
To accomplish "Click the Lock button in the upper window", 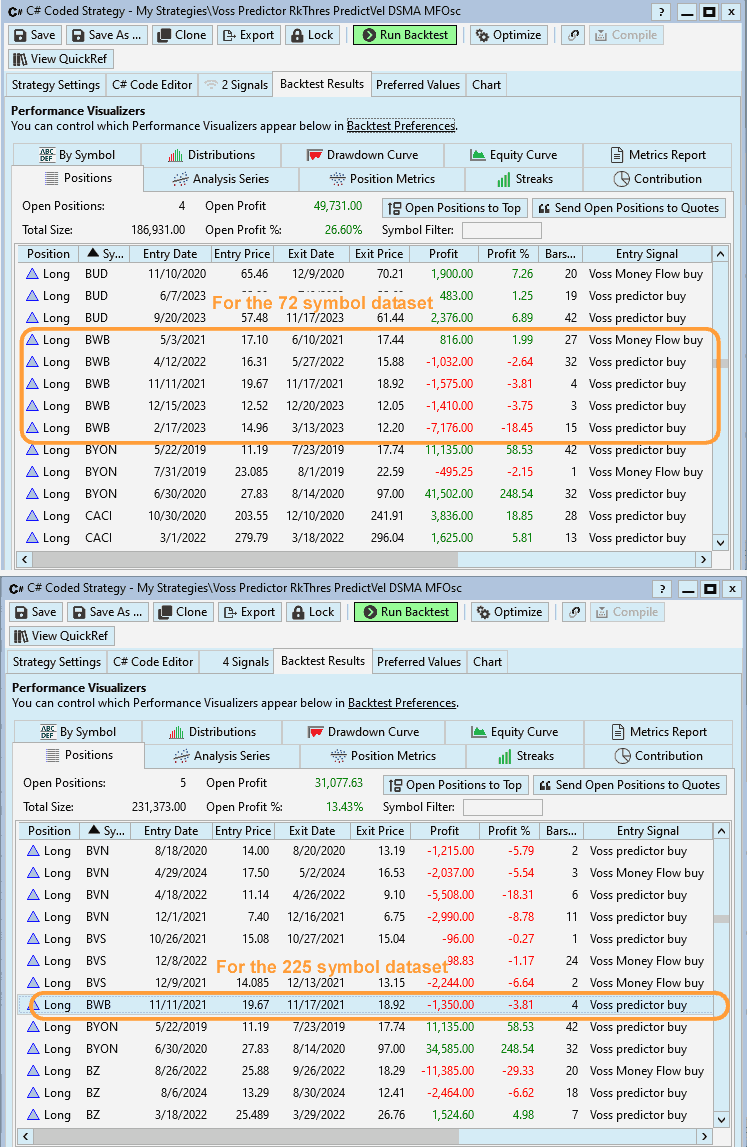I will [312, 35].
